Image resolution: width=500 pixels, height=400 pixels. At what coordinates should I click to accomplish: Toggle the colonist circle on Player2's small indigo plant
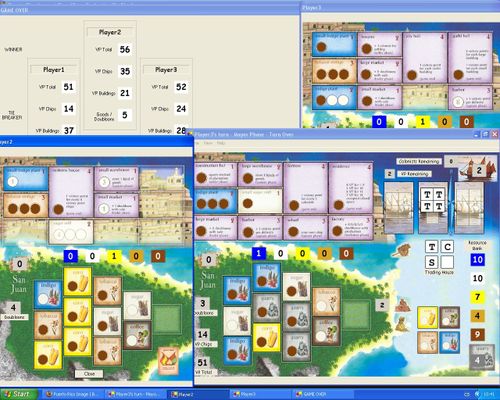(13, 182)
